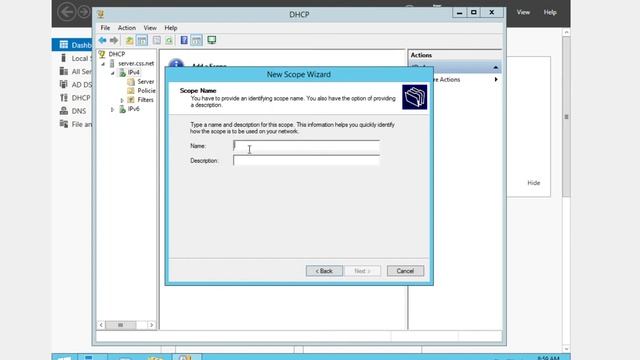Screen dimensions: 640x360
Task: Click the File and Storage icon in sidebar
Action: (x=64, y=124)
